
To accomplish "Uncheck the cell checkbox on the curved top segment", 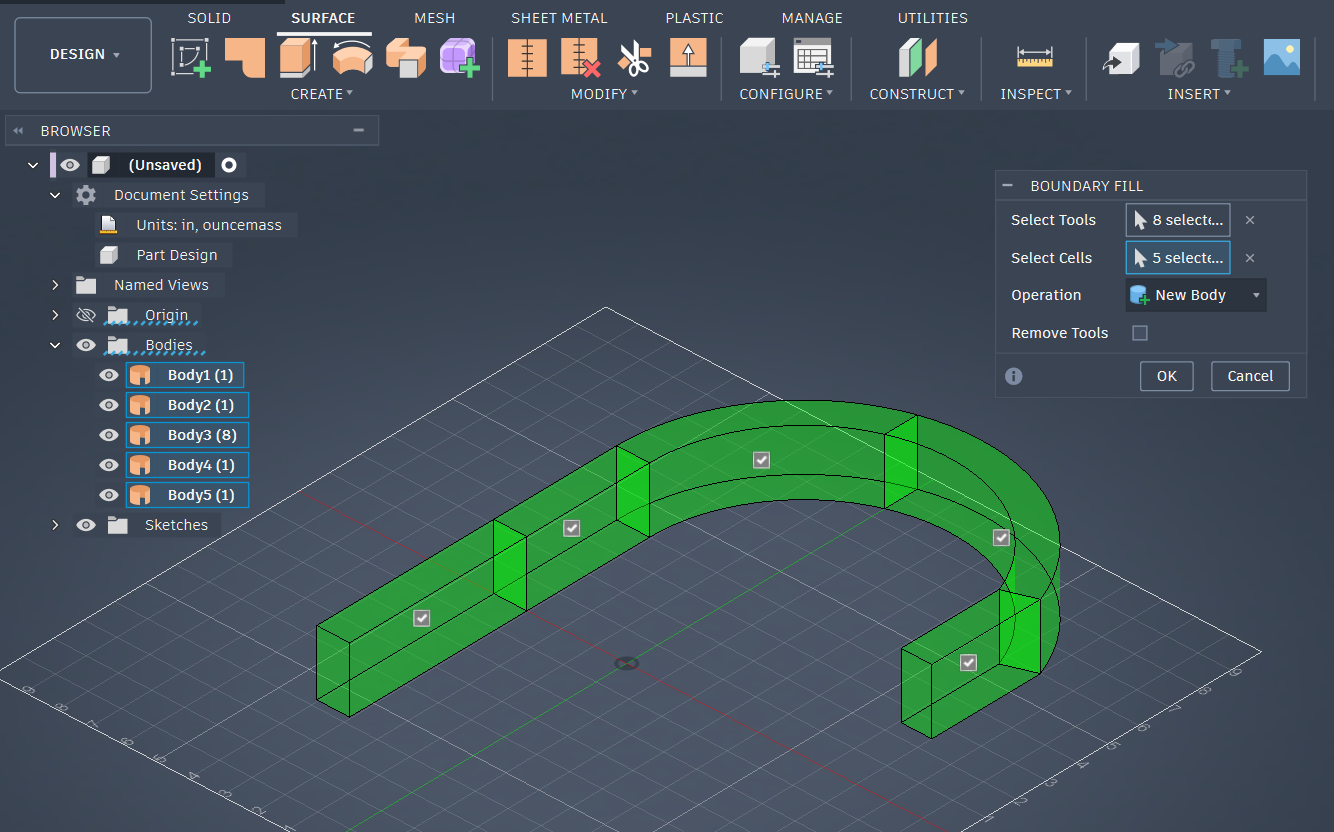I will tap(762, 460).
